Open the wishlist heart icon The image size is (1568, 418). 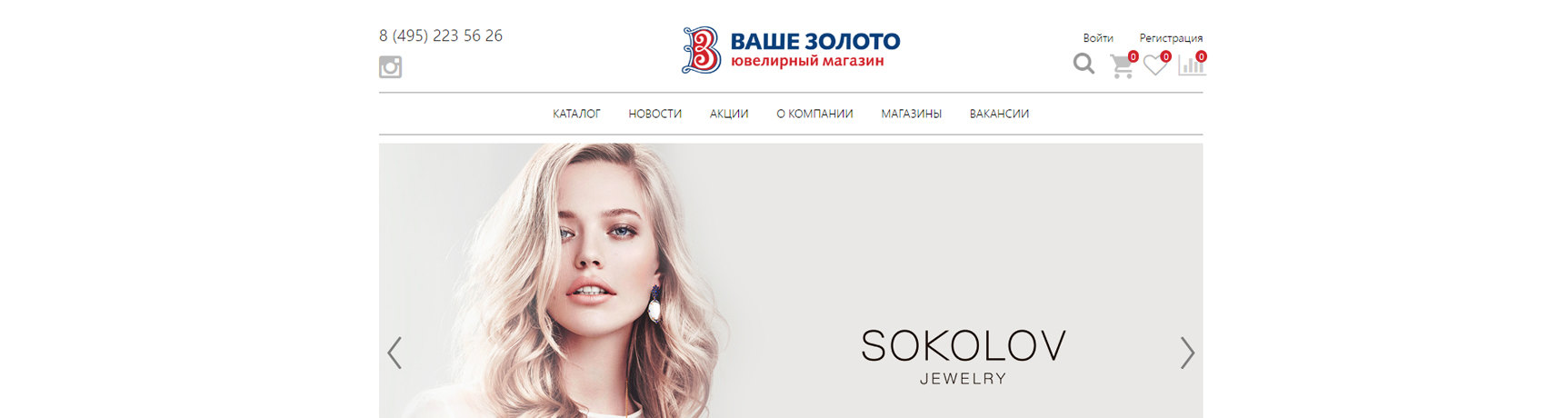point(1155,65)
